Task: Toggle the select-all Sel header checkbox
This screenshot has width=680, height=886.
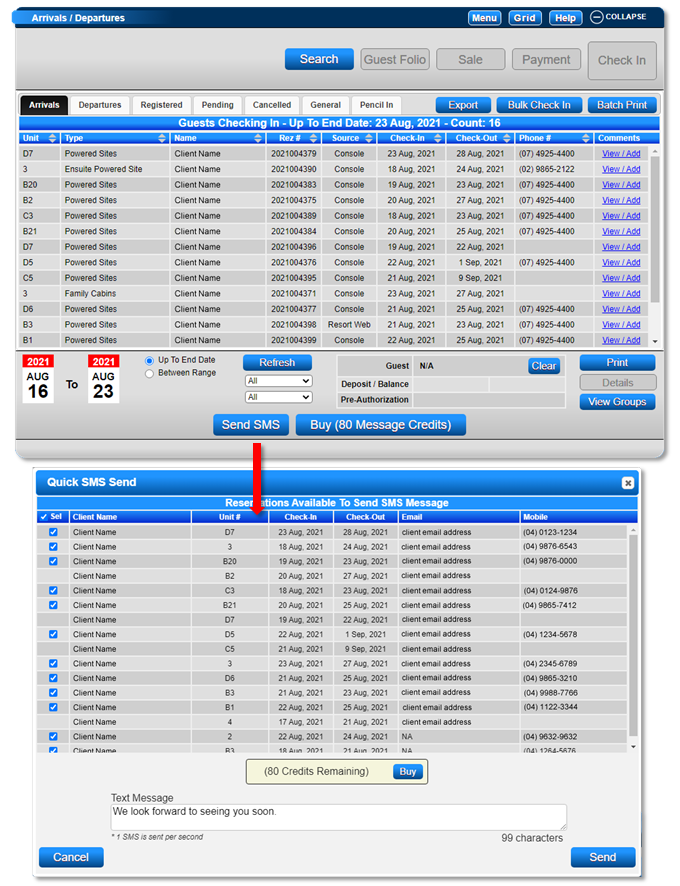Action: (44, 516)
